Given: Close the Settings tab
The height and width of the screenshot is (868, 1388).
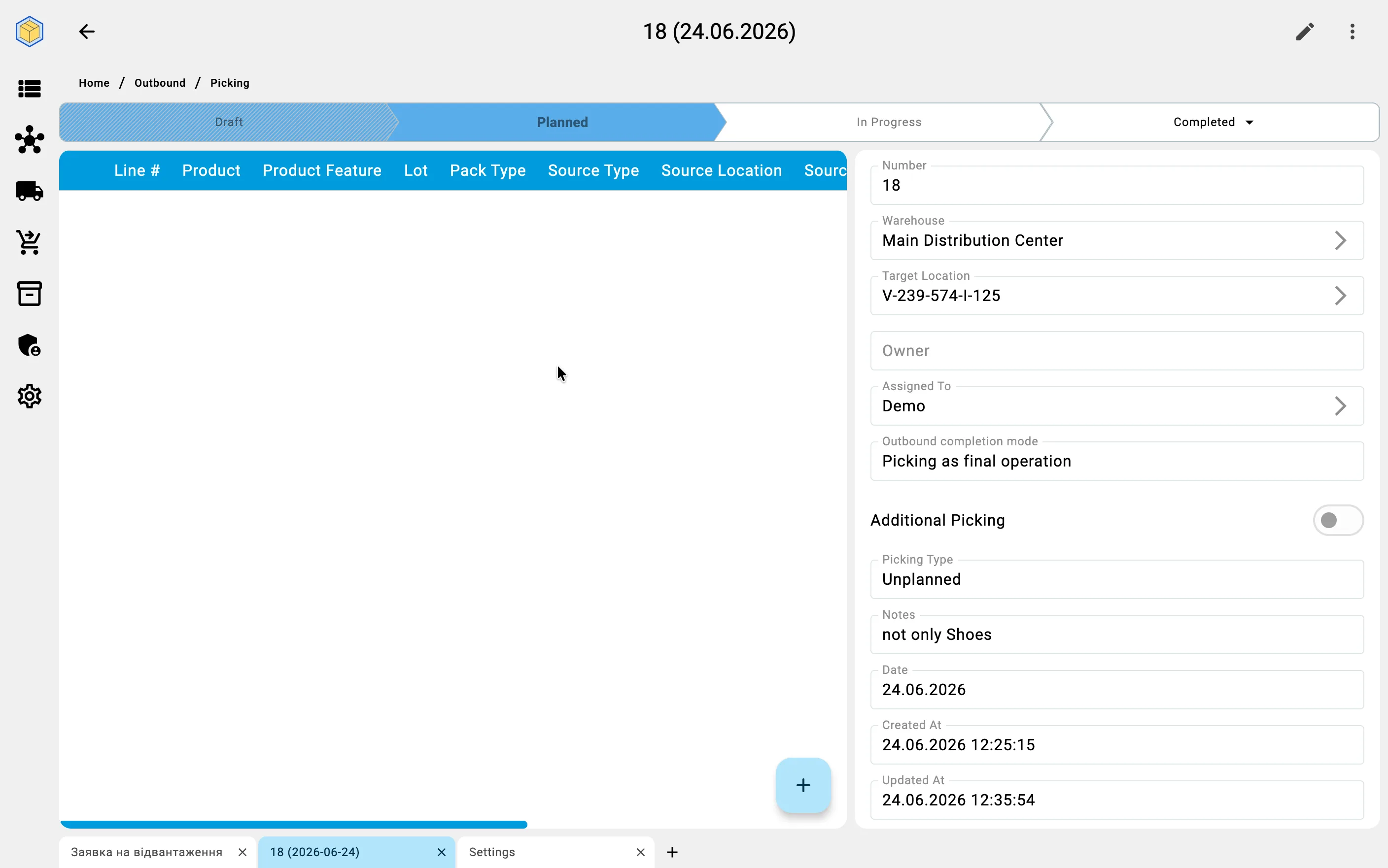Looking at the screenshot, I should (640, 852).
